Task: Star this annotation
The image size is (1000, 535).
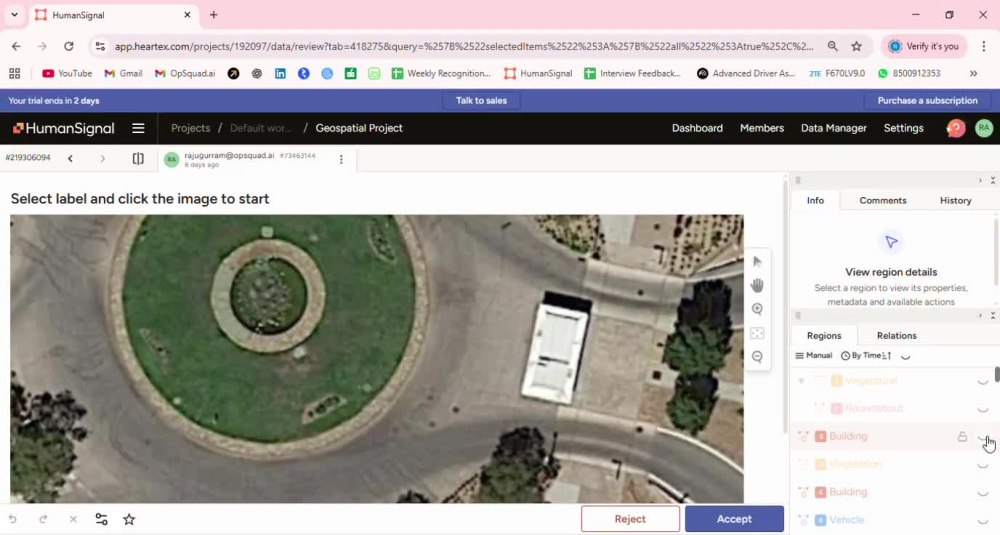Action: [129, 519]
